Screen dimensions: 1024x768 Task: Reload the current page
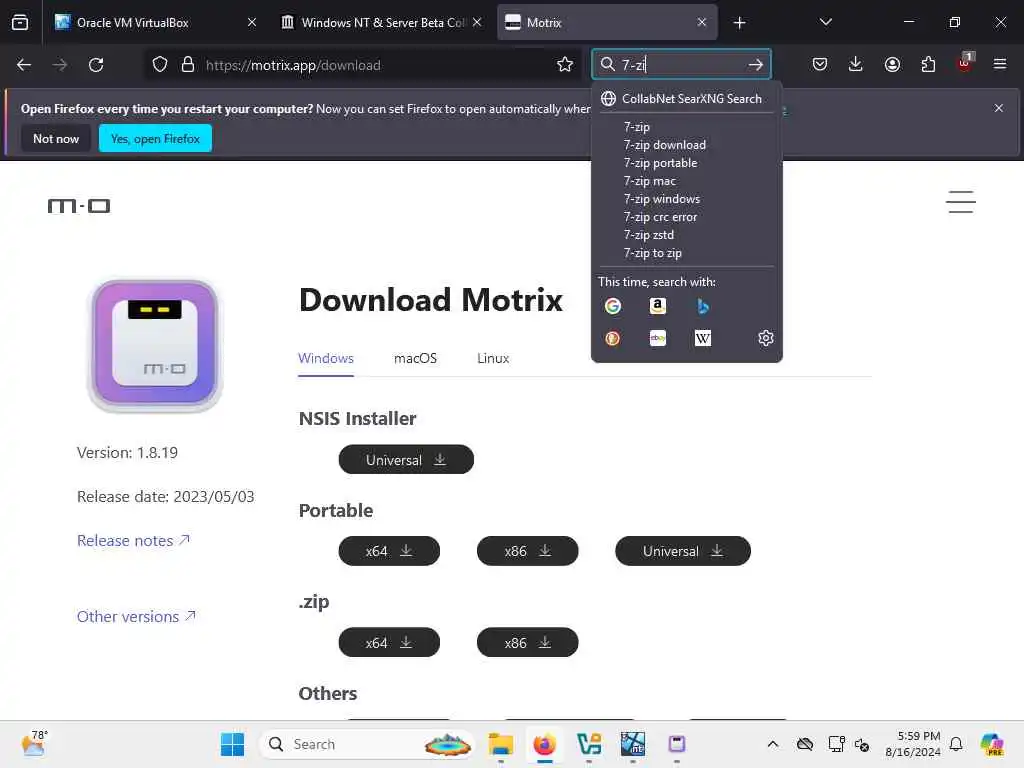point(96,65)
